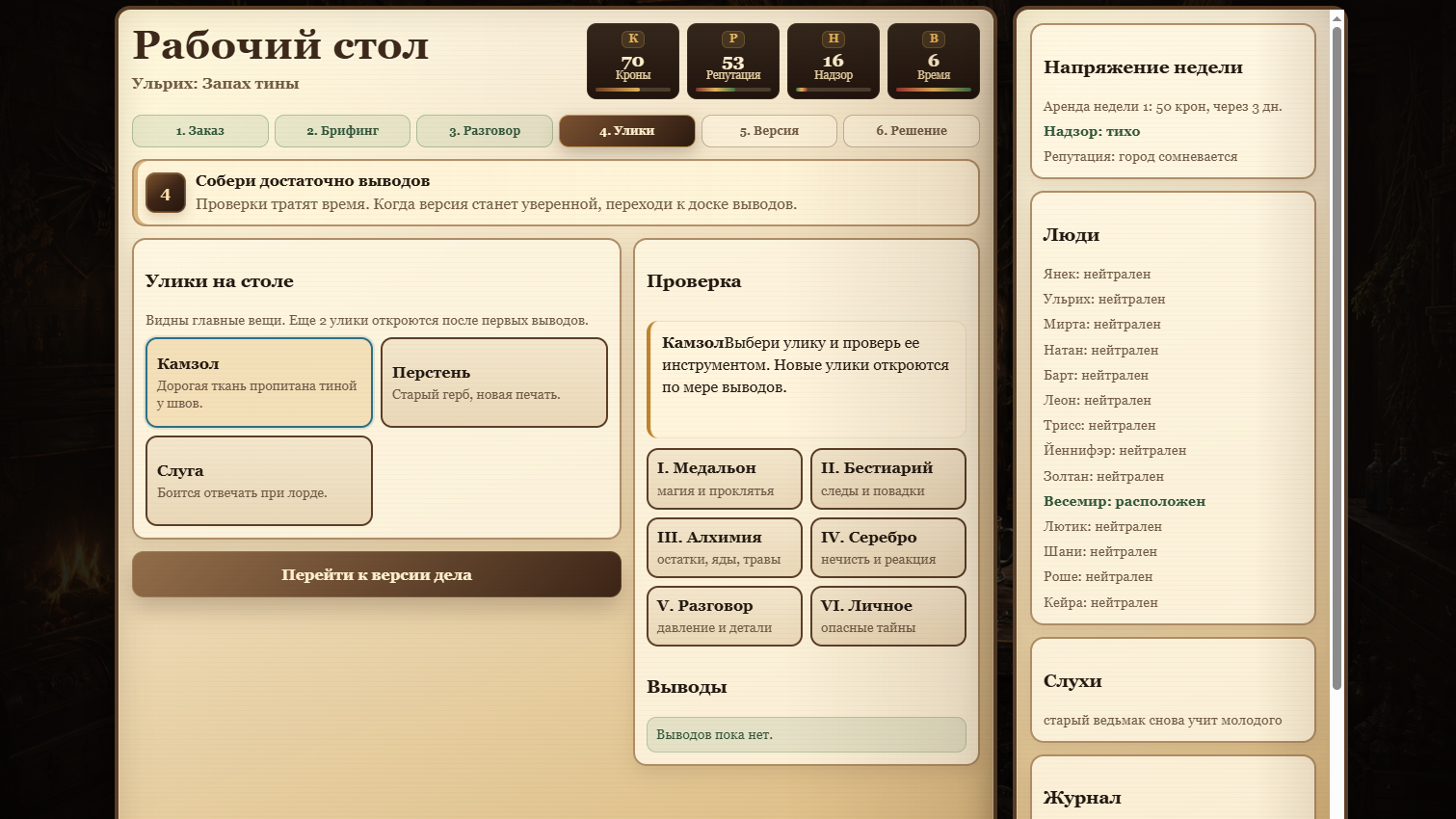
Task: Click the P reputation badge icon
Action: pyautogui.click(x=733, y=39)
